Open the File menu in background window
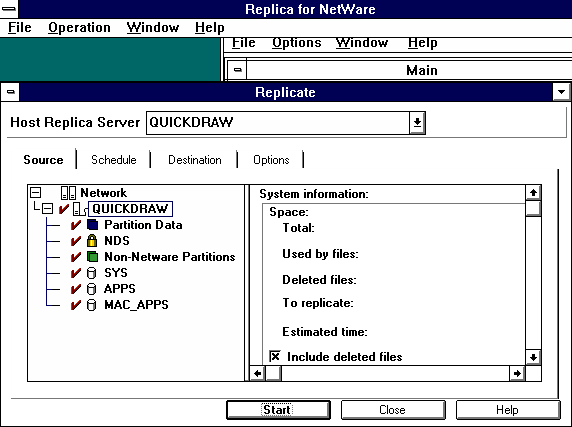 click(244, 43)
